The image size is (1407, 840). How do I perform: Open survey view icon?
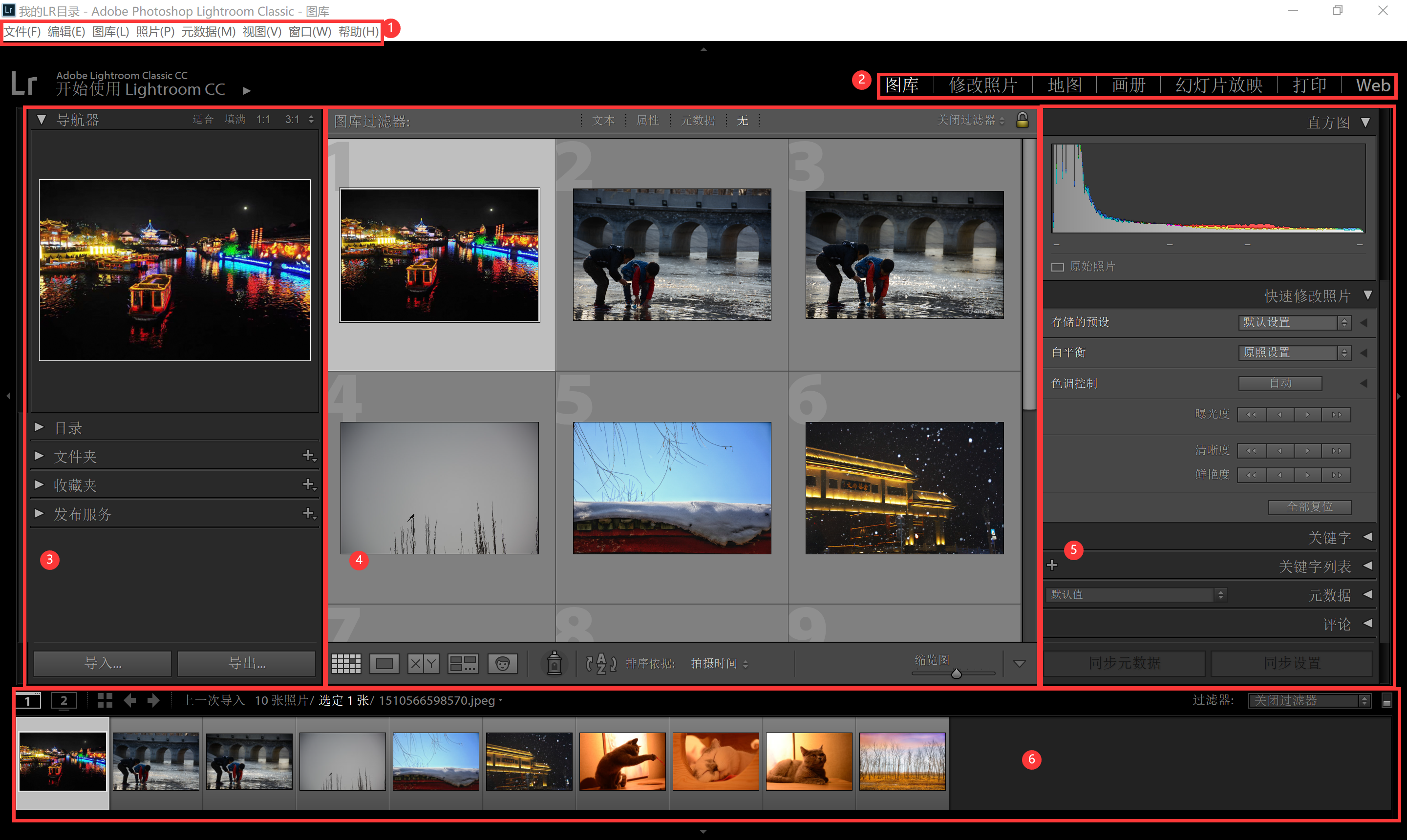point(463,663)
